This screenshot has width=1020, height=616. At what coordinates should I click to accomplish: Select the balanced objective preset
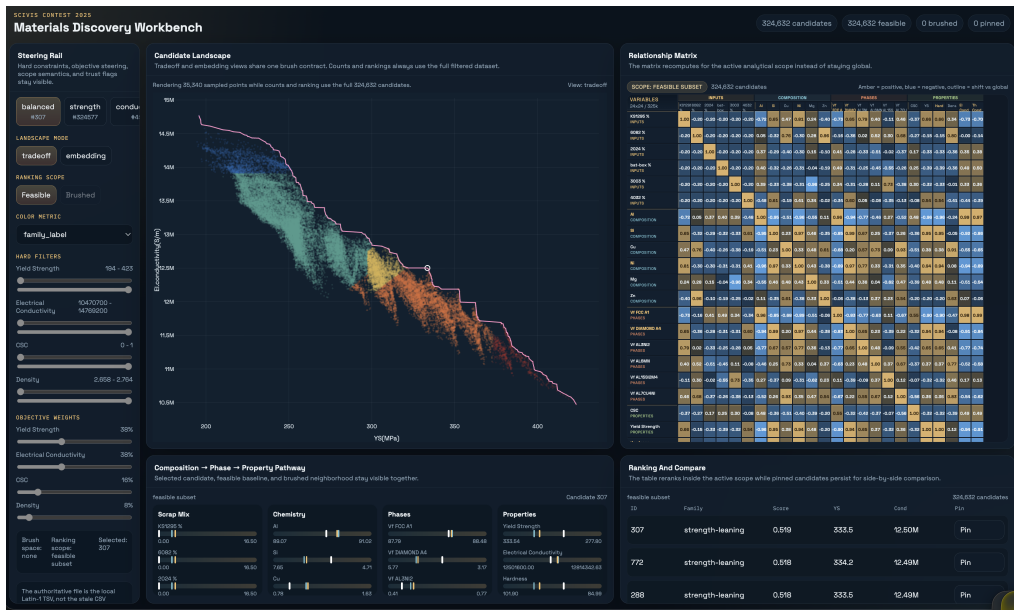[38, 111]
